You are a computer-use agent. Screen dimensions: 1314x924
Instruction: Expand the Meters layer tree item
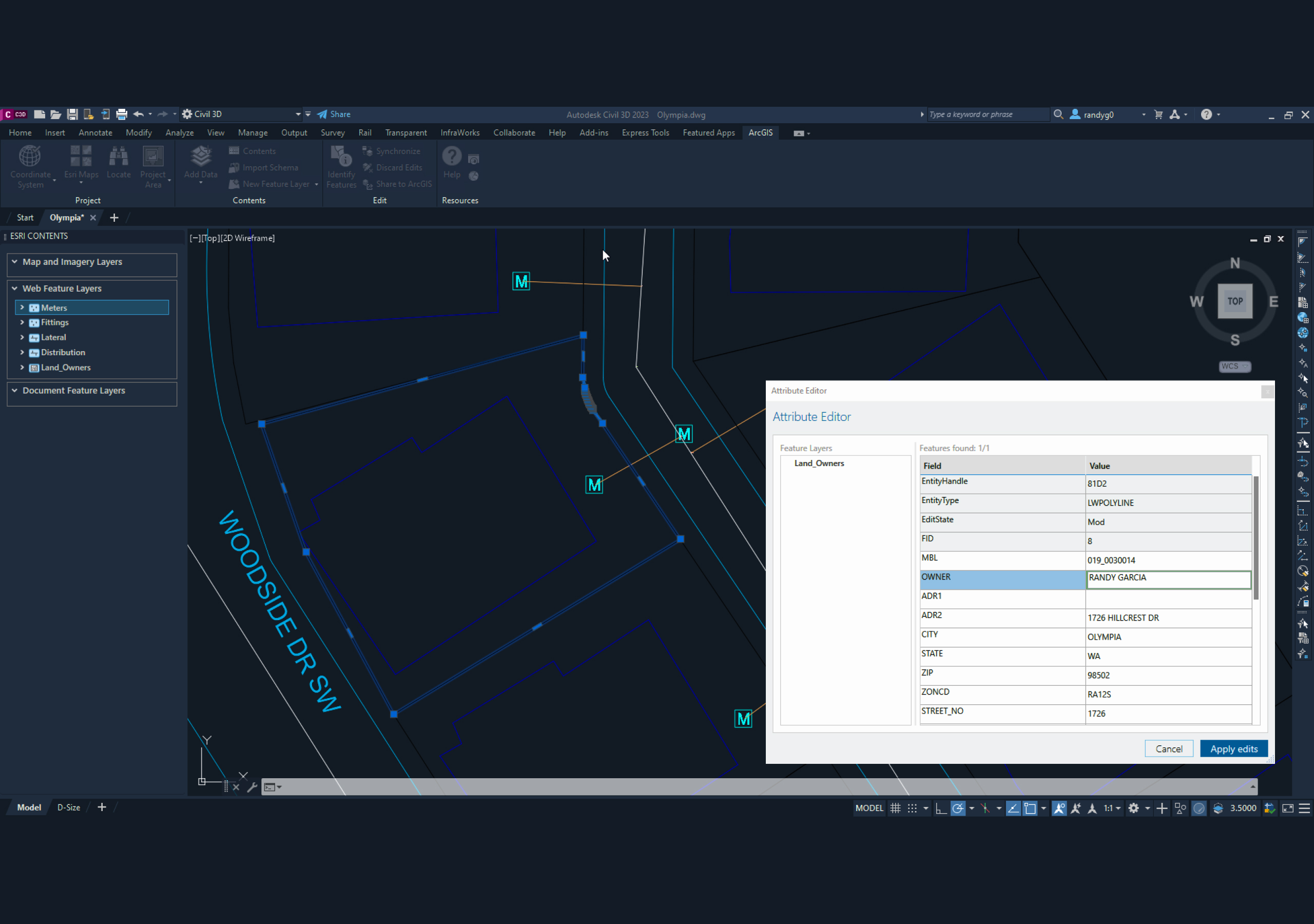click(x=22, y=307)
